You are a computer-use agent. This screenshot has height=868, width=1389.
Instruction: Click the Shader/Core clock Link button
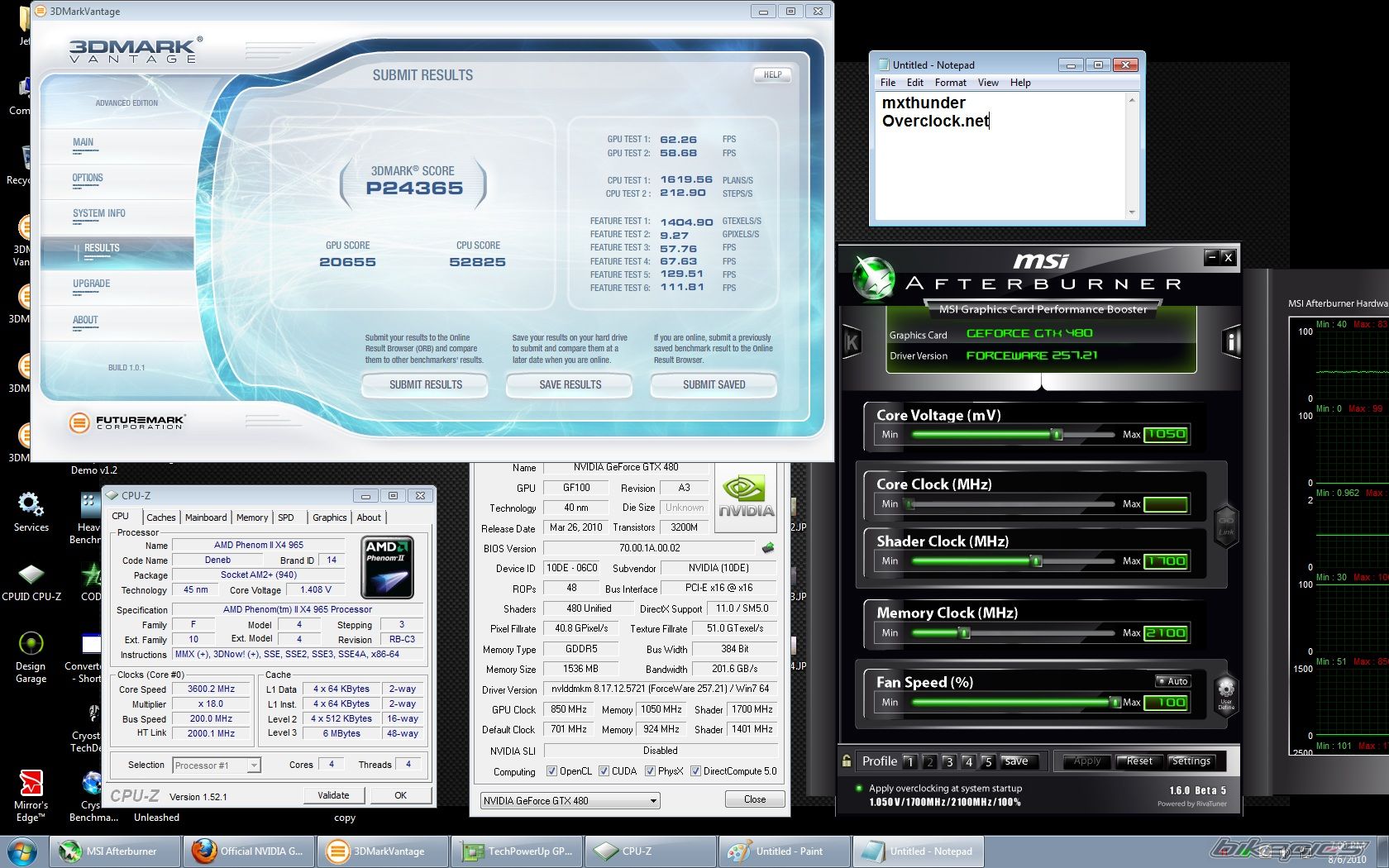tap(1225, 524)
